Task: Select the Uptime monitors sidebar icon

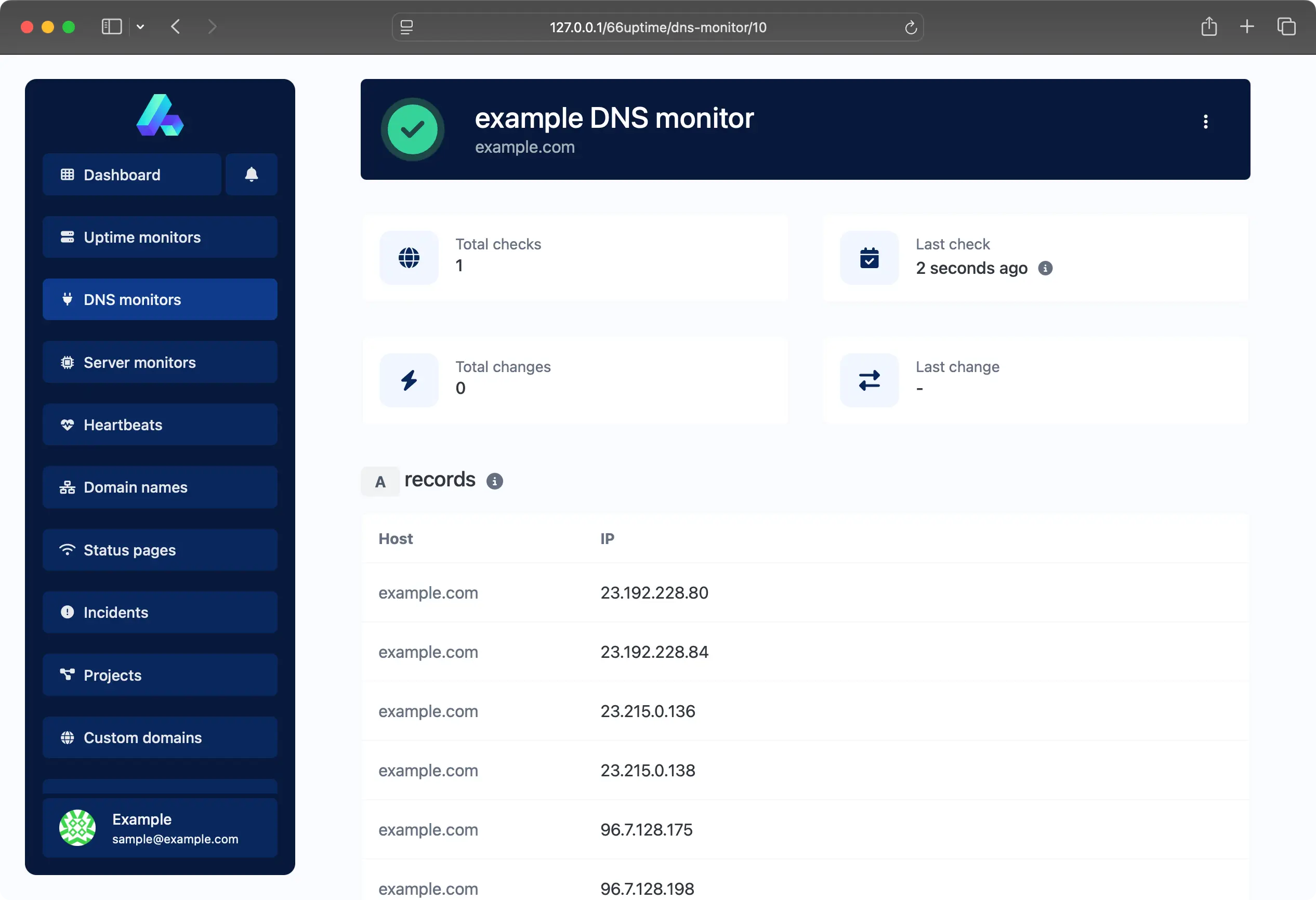Action: point(141,237)
